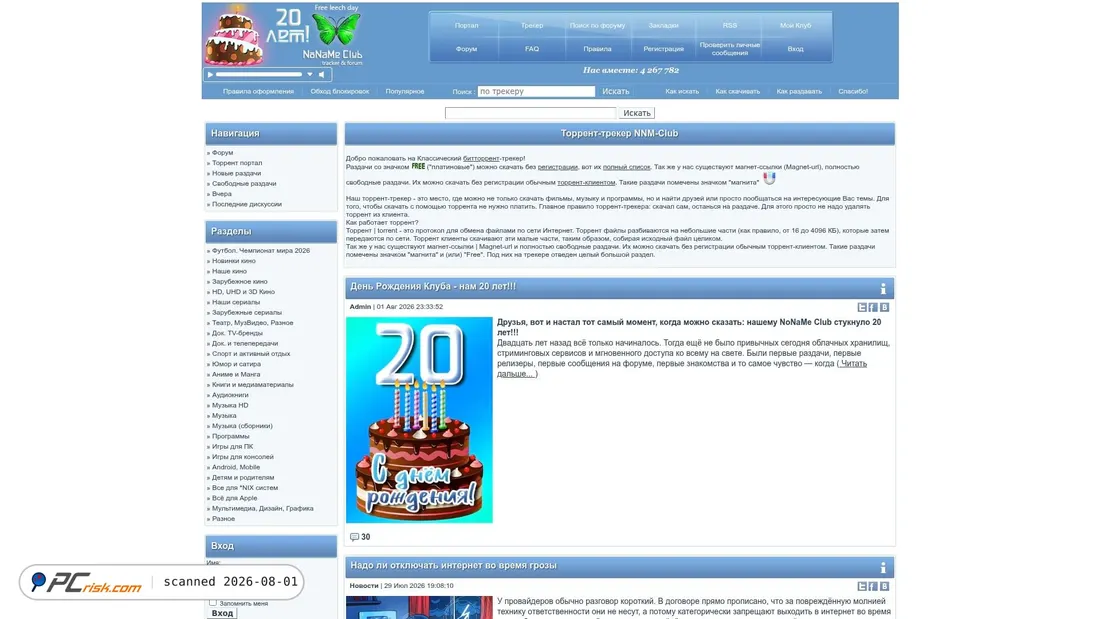Open the audio player's dropdown arrow
The image size is (1100, 619).
click(310, 74)
